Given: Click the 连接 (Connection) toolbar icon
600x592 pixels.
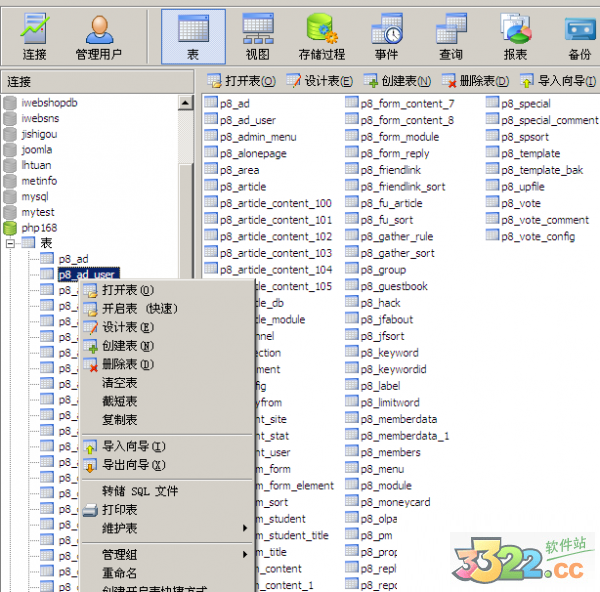Looking at the screenshot, I should pyautogui.click(x=35, y=37).
